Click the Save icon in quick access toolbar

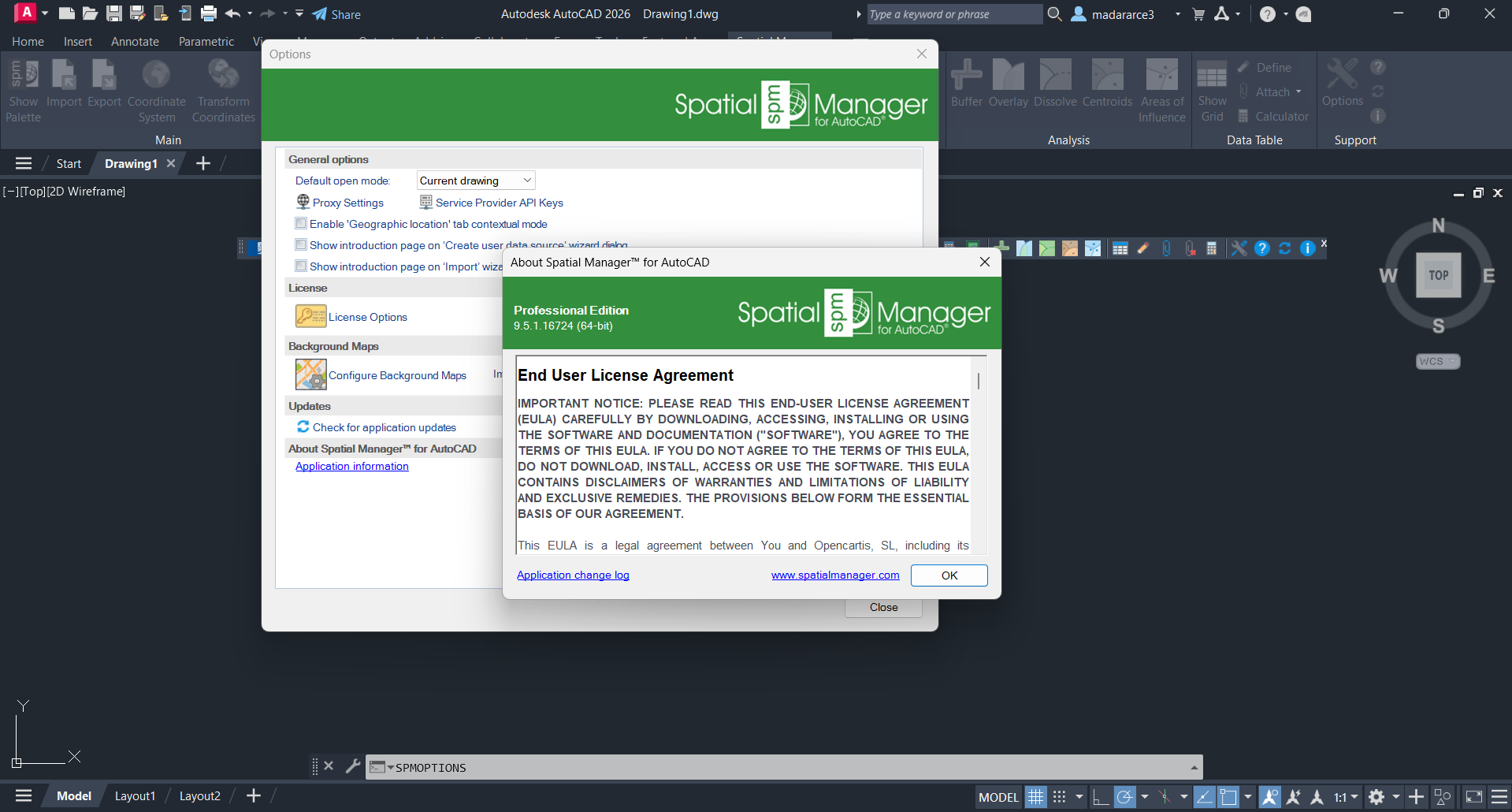114,13
